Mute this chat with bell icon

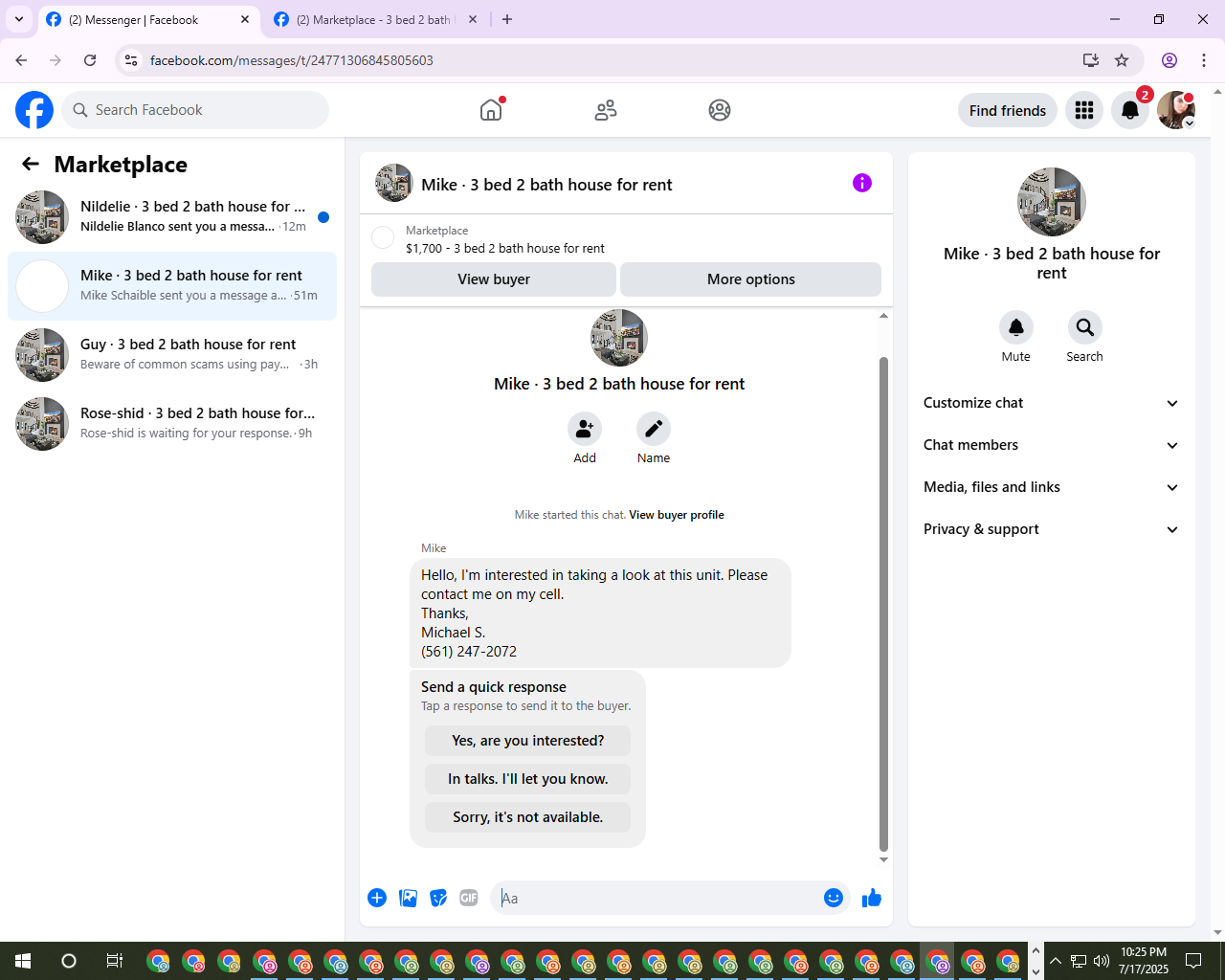(x=1016, y=327)
